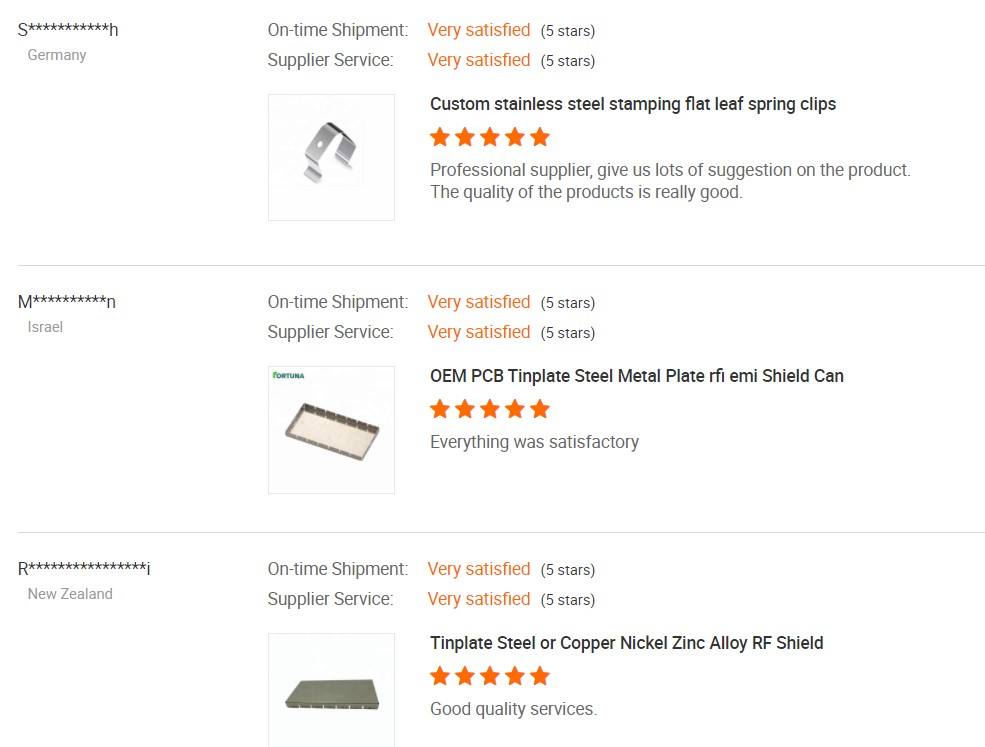Click the 'Everything was satisfactory' review text
Viewport: 985px width, 747px height.
coord(534,442)
